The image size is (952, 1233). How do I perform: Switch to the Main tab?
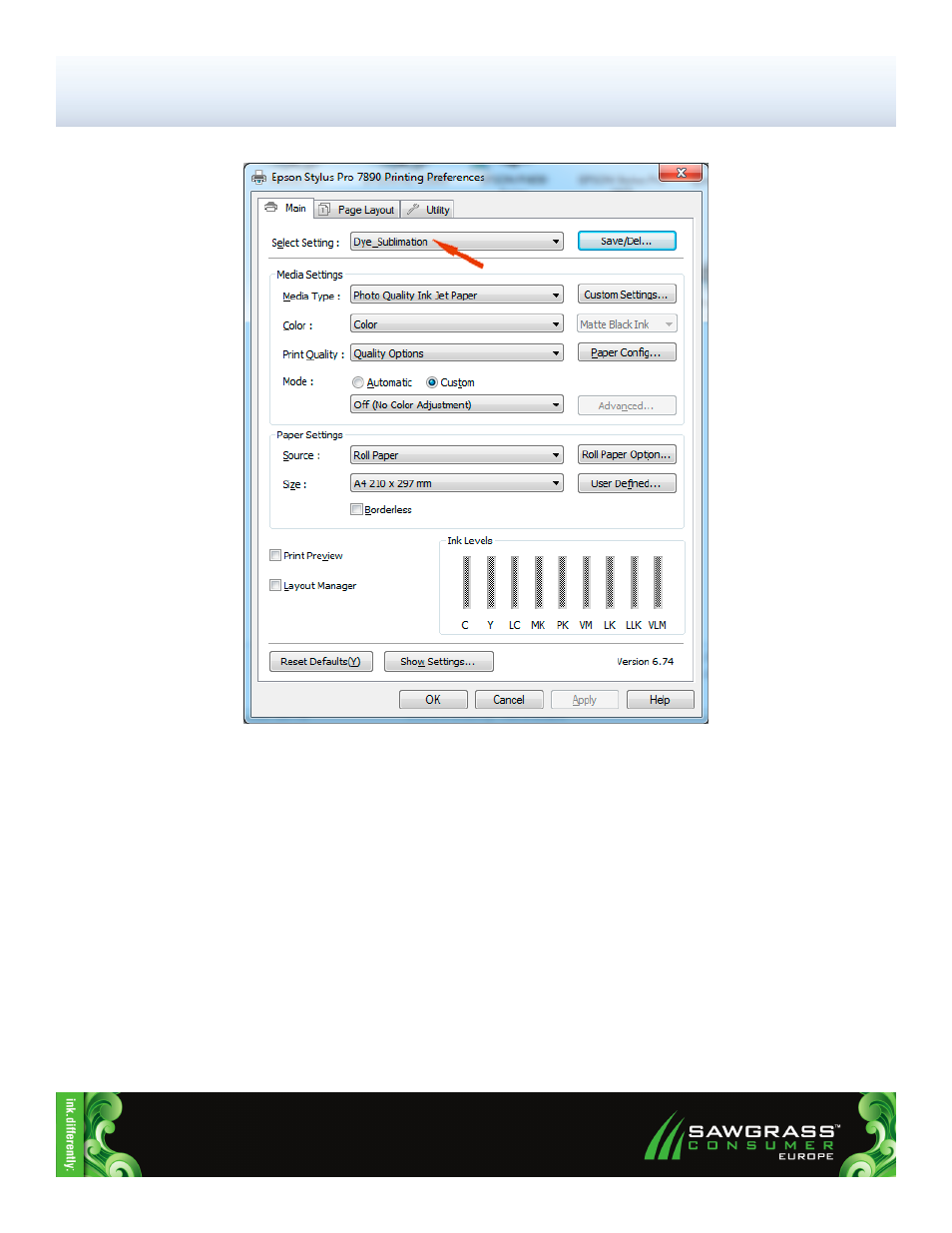(286, 208)
